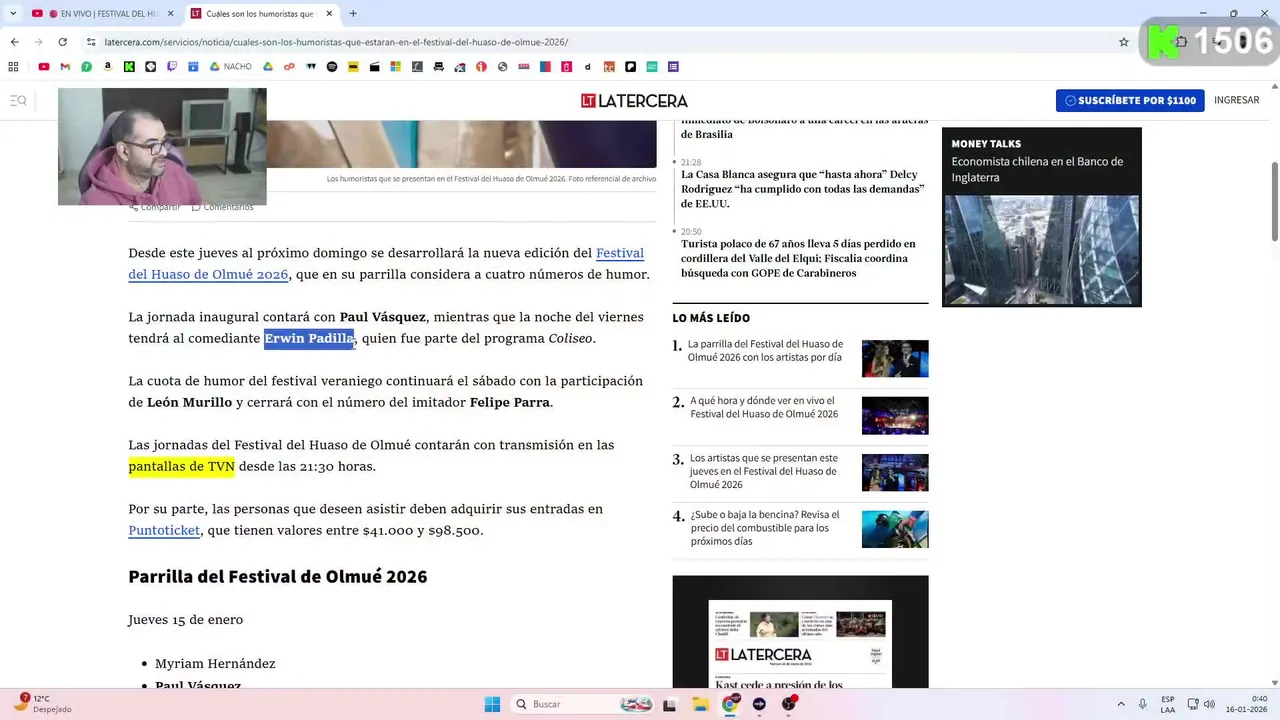This screenshot has height=720, width=1280.
Task: Click the Parrilla del Festival de Olmué 2026 heading
Action: click(277, 576)
